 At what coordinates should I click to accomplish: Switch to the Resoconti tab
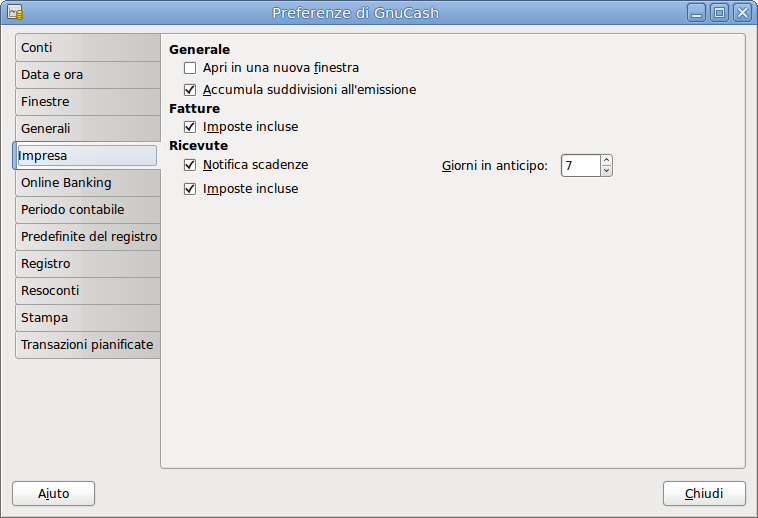pyautogui.click(x=87, y=291)
